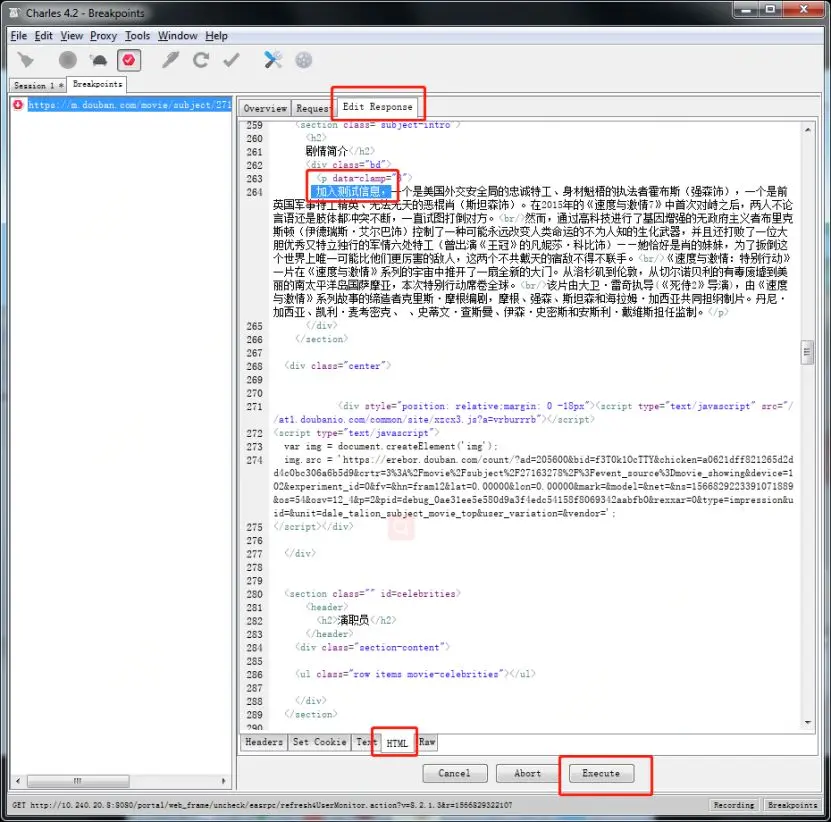
Task: Toggle the gray recording circle button
Action: pyautogui.click(x=67, y=60)
